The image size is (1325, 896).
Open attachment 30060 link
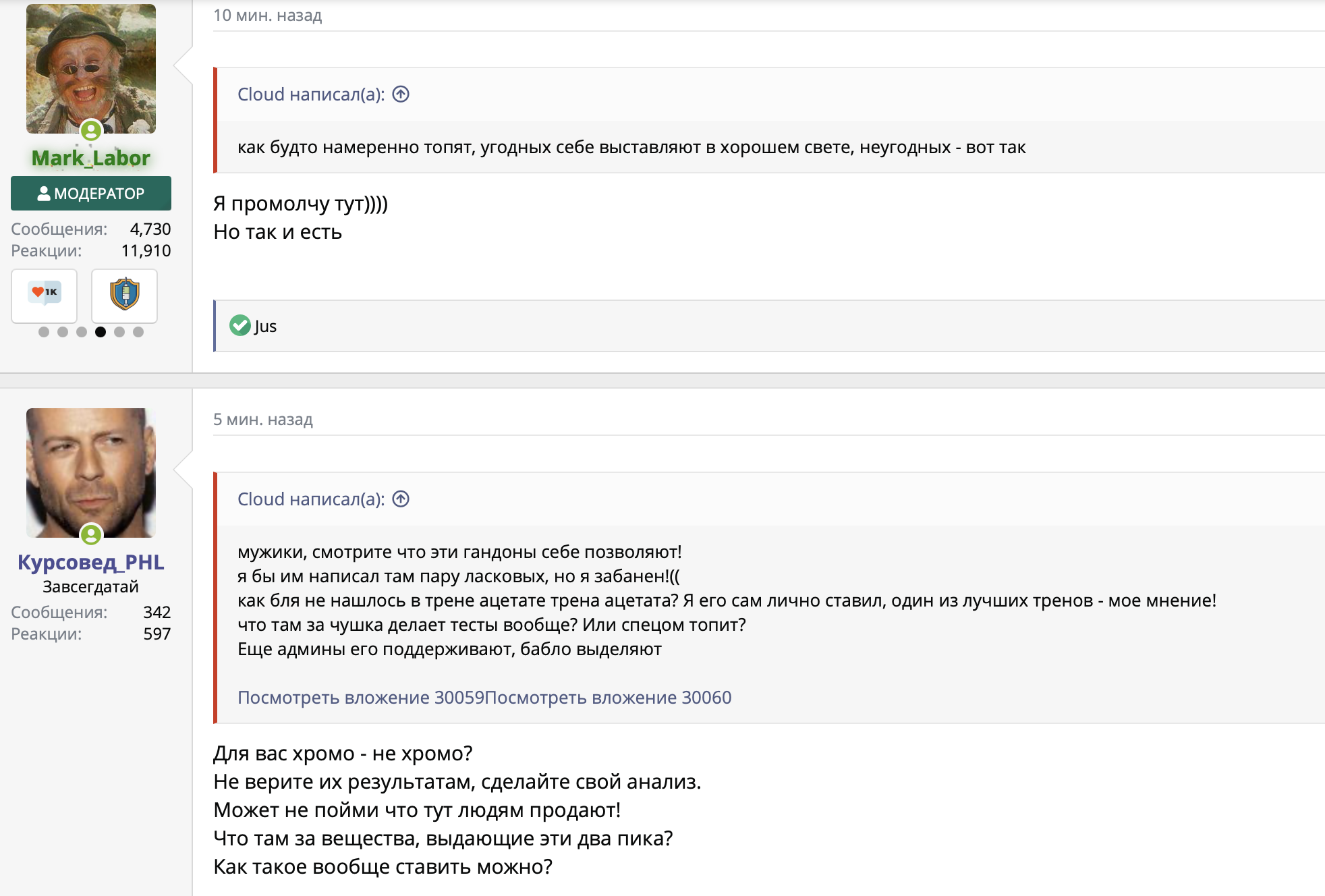coord(608,698)
